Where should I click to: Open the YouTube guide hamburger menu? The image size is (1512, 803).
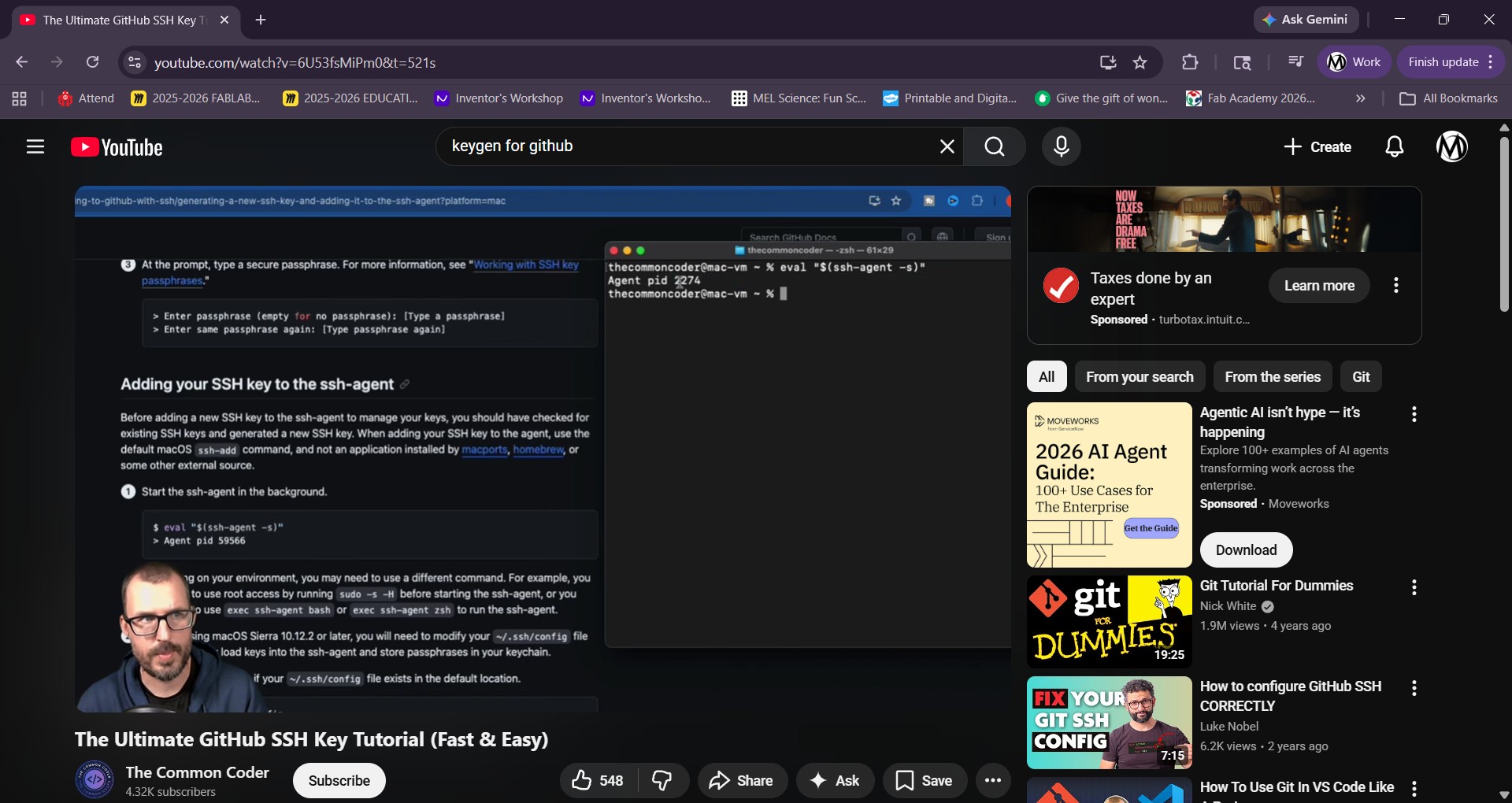pos(35,146)
